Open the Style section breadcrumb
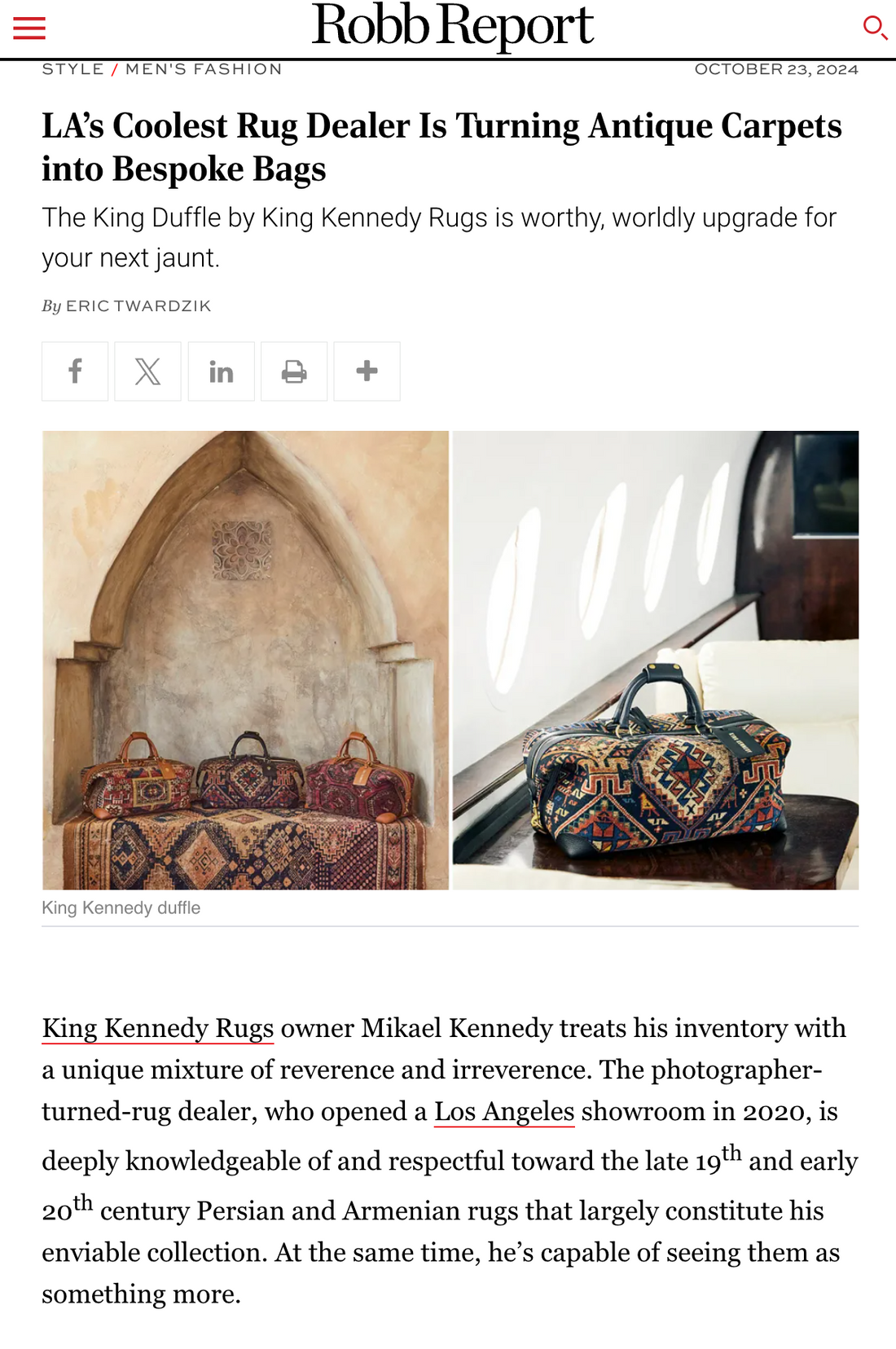This screenshot has width=896, height=1349. (72, 69)
